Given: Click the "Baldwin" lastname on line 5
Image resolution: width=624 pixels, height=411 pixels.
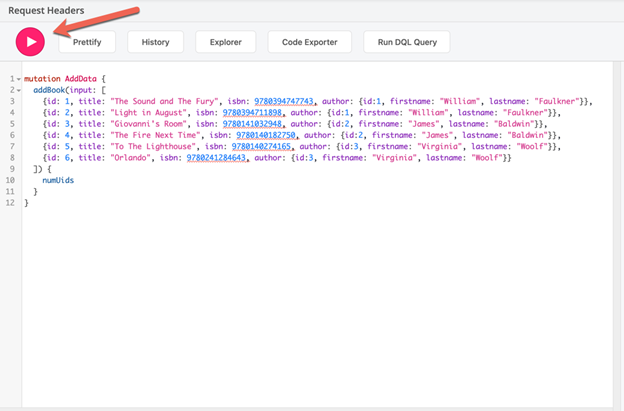Looking at the screenshot, I should point(514,124).
